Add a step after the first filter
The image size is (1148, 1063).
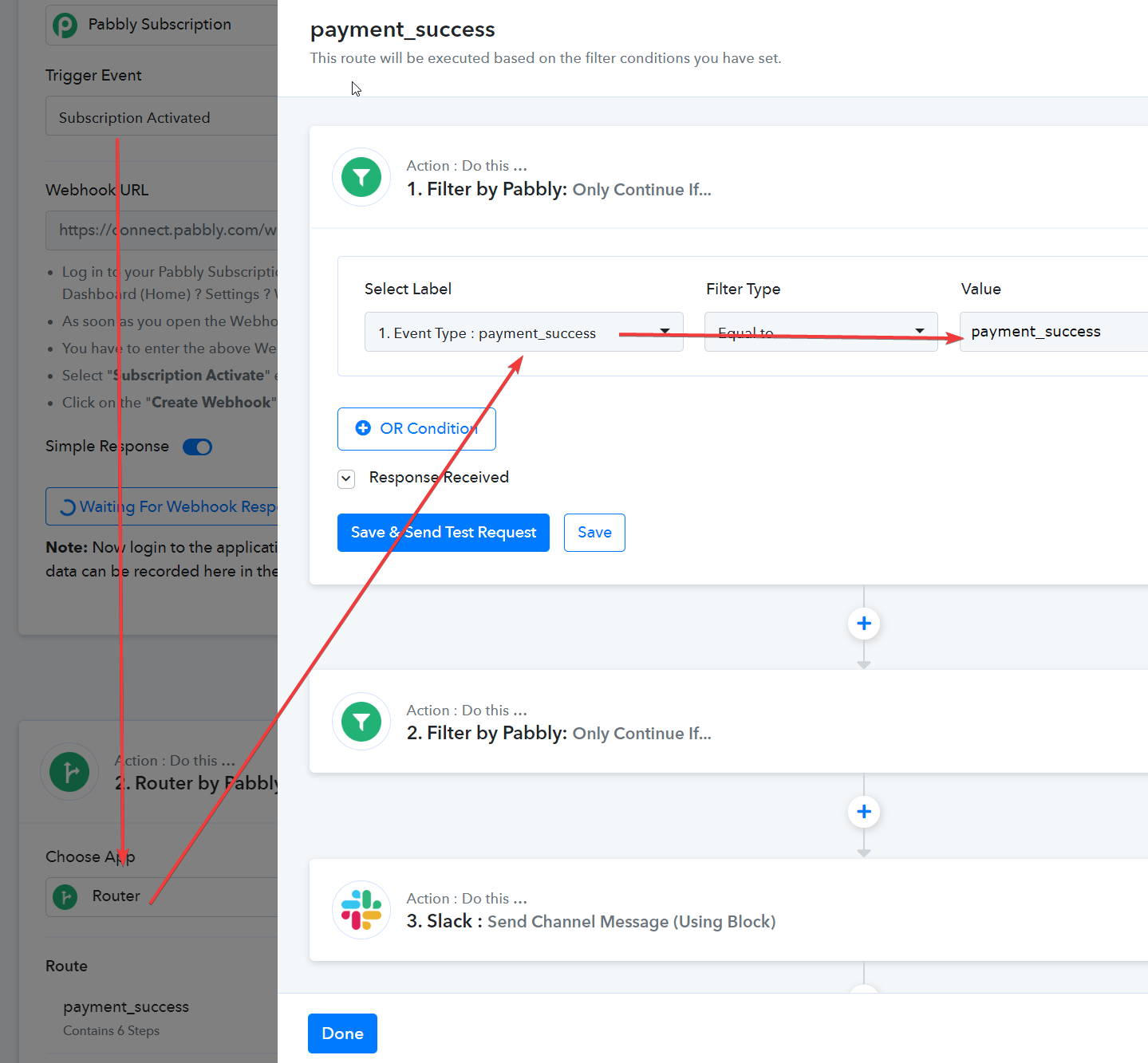point(864,623)
